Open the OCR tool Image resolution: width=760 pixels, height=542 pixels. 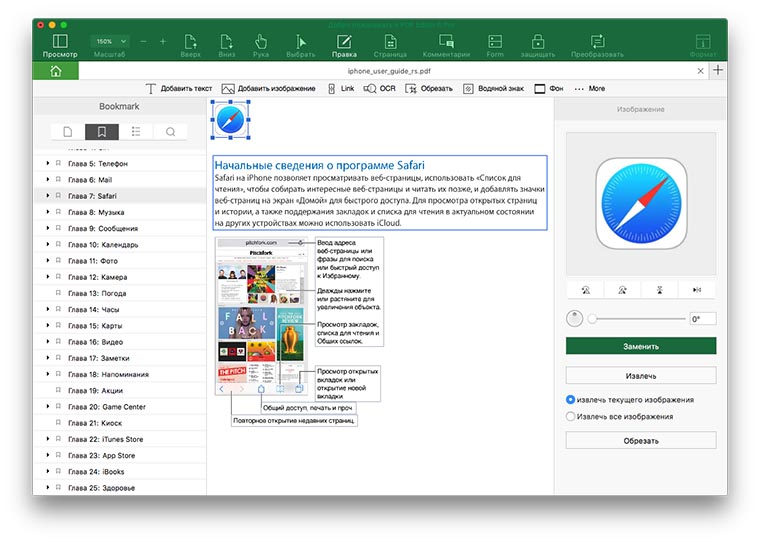(x=378, y=89)
